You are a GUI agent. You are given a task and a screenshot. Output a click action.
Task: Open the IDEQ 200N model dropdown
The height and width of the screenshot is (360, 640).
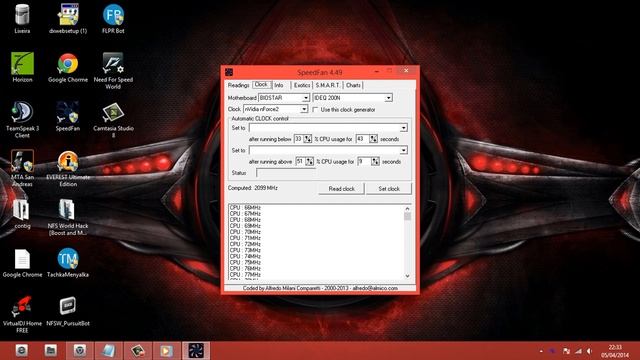388,98
